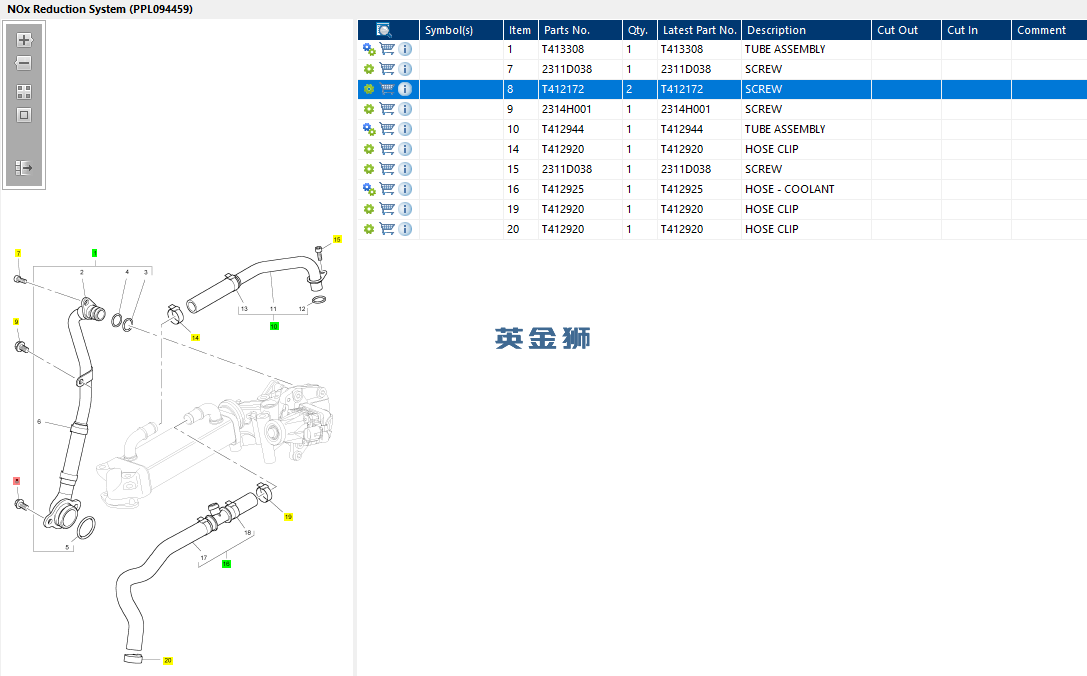Image resolution: width=1087 pixels, height=676 pixels.
Task: Click T412925 in the Latest Part No. column
Action: pyautogui.click(x=682, y=189)
